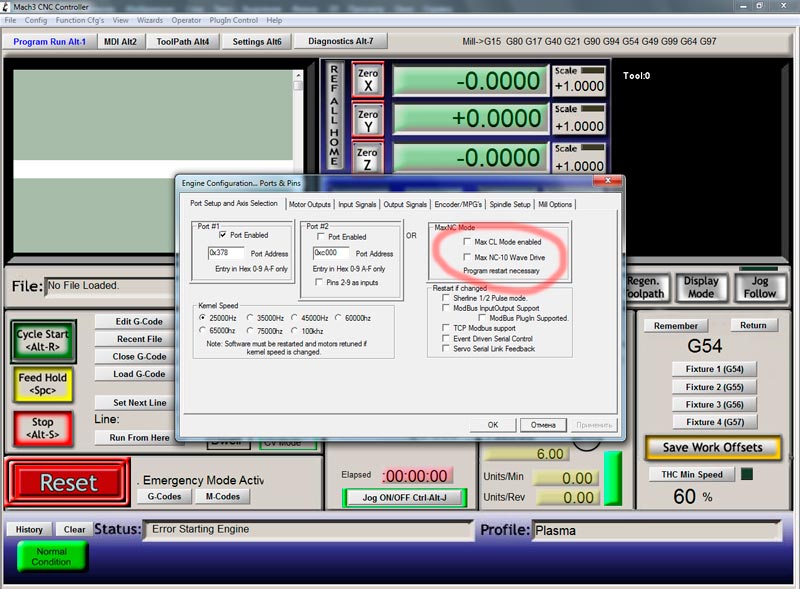This screenshot has width=800, height=589.
Task: Select 100khz kernel speed
Action: pos(294,330)
